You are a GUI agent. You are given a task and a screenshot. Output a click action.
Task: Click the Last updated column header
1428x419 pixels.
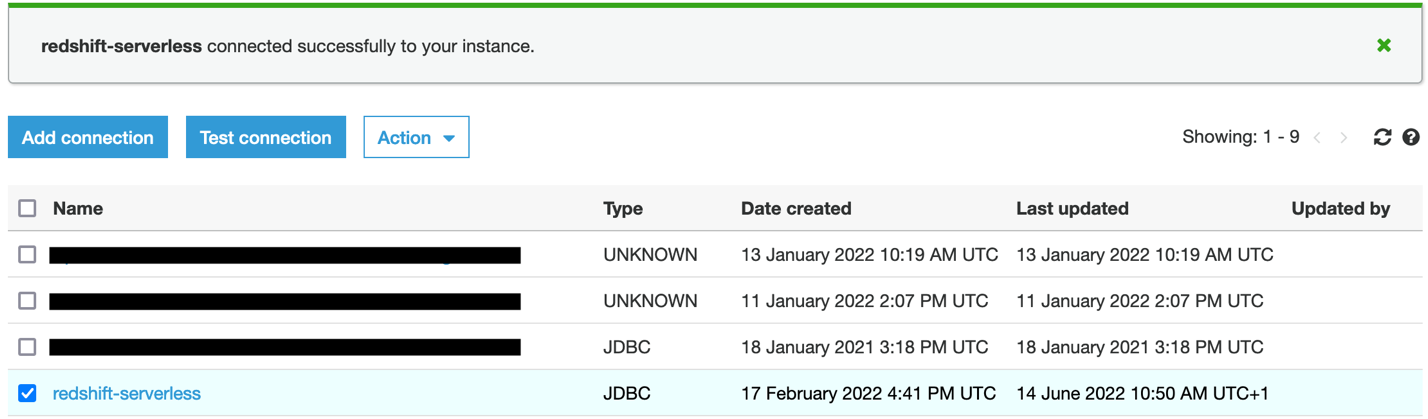(1072, 209)
